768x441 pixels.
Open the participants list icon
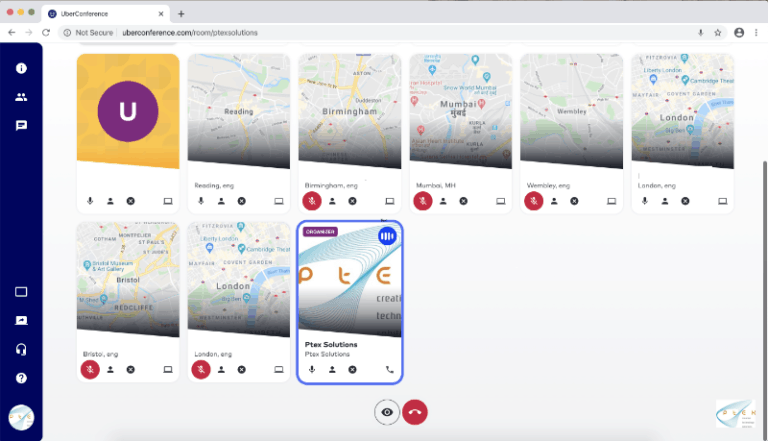point(21,97)
